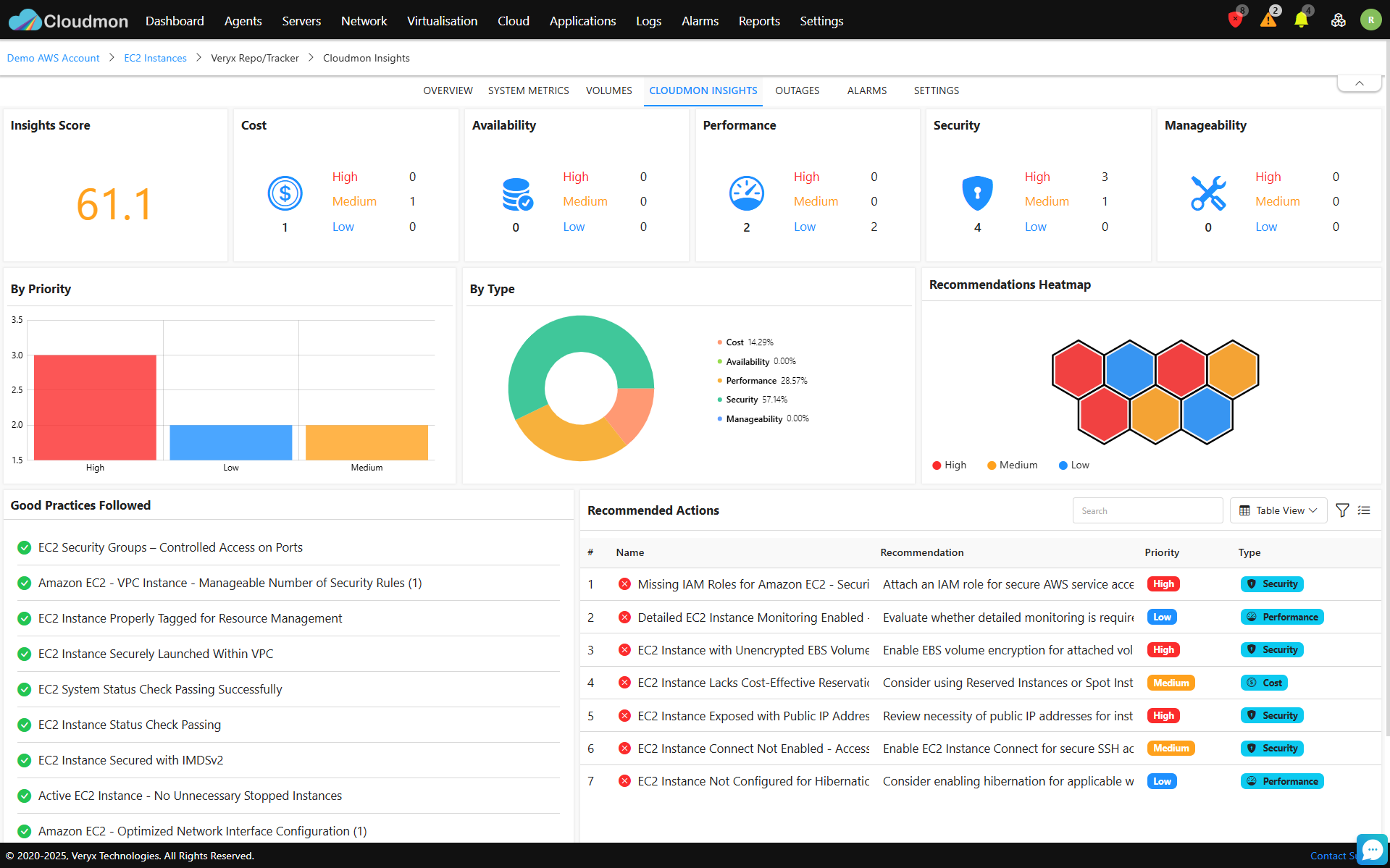This screenshot has height=868, width=1390.
Task: Toggle Security legend entry in By Type chart
Action: coord(752,400)
